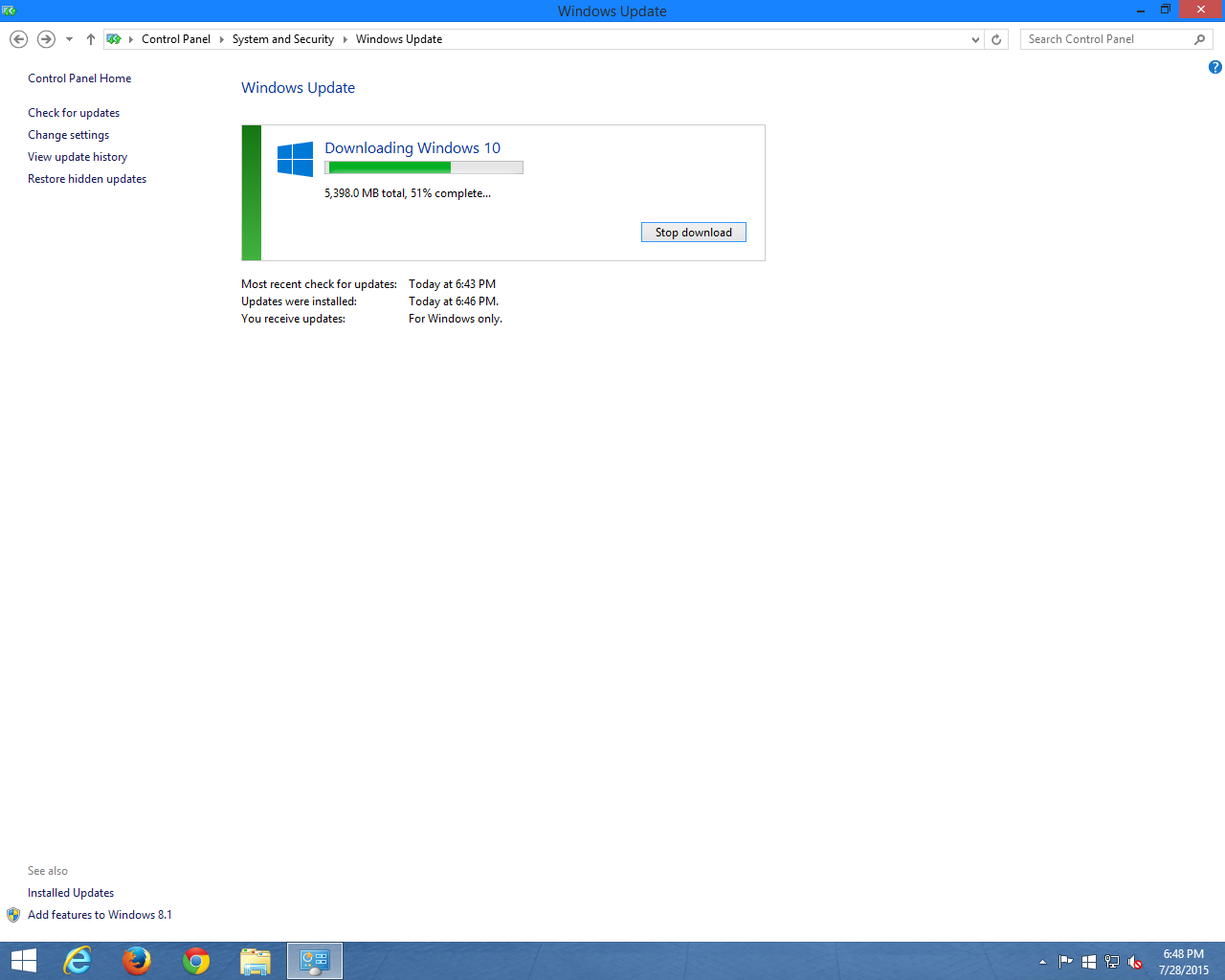Click the window's title bar system icon

coord(10,11)
